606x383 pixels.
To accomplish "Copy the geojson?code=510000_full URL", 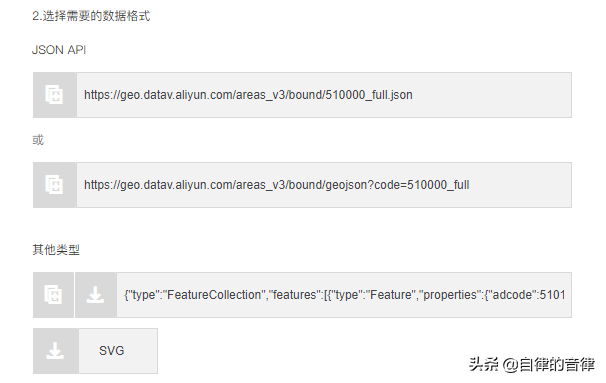I will [54, 185].
